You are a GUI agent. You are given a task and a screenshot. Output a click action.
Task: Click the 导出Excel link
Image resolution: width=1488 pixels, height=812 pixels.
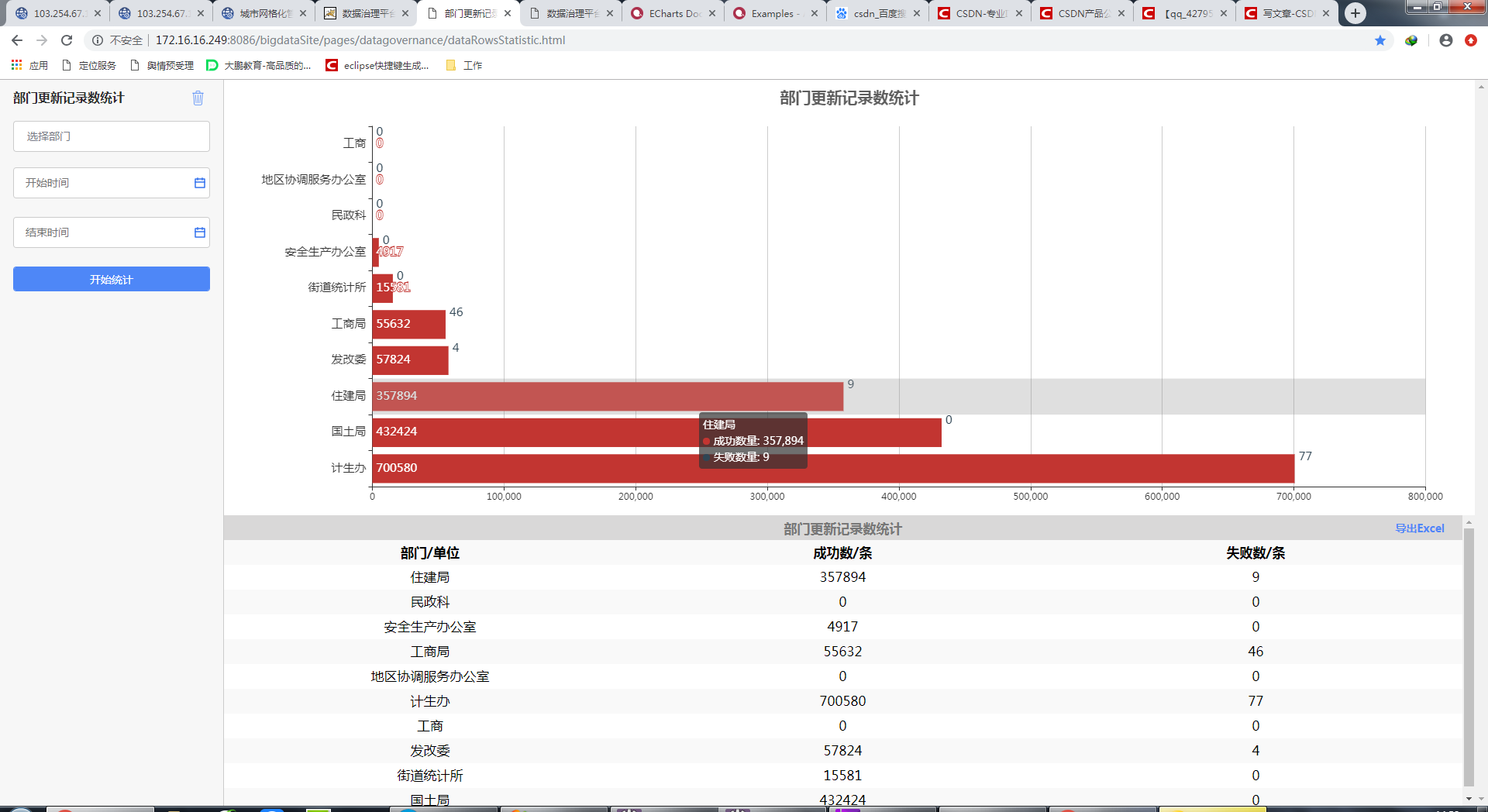(1420, 528)
